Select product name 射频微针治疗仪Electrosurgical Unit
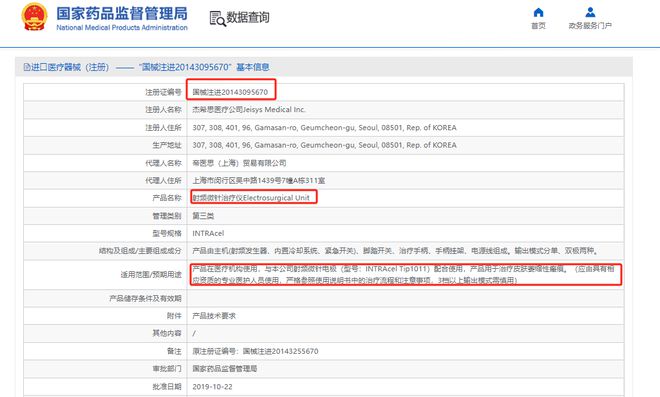The height and width of the screenshot is (397, 660). click(251, 197)
